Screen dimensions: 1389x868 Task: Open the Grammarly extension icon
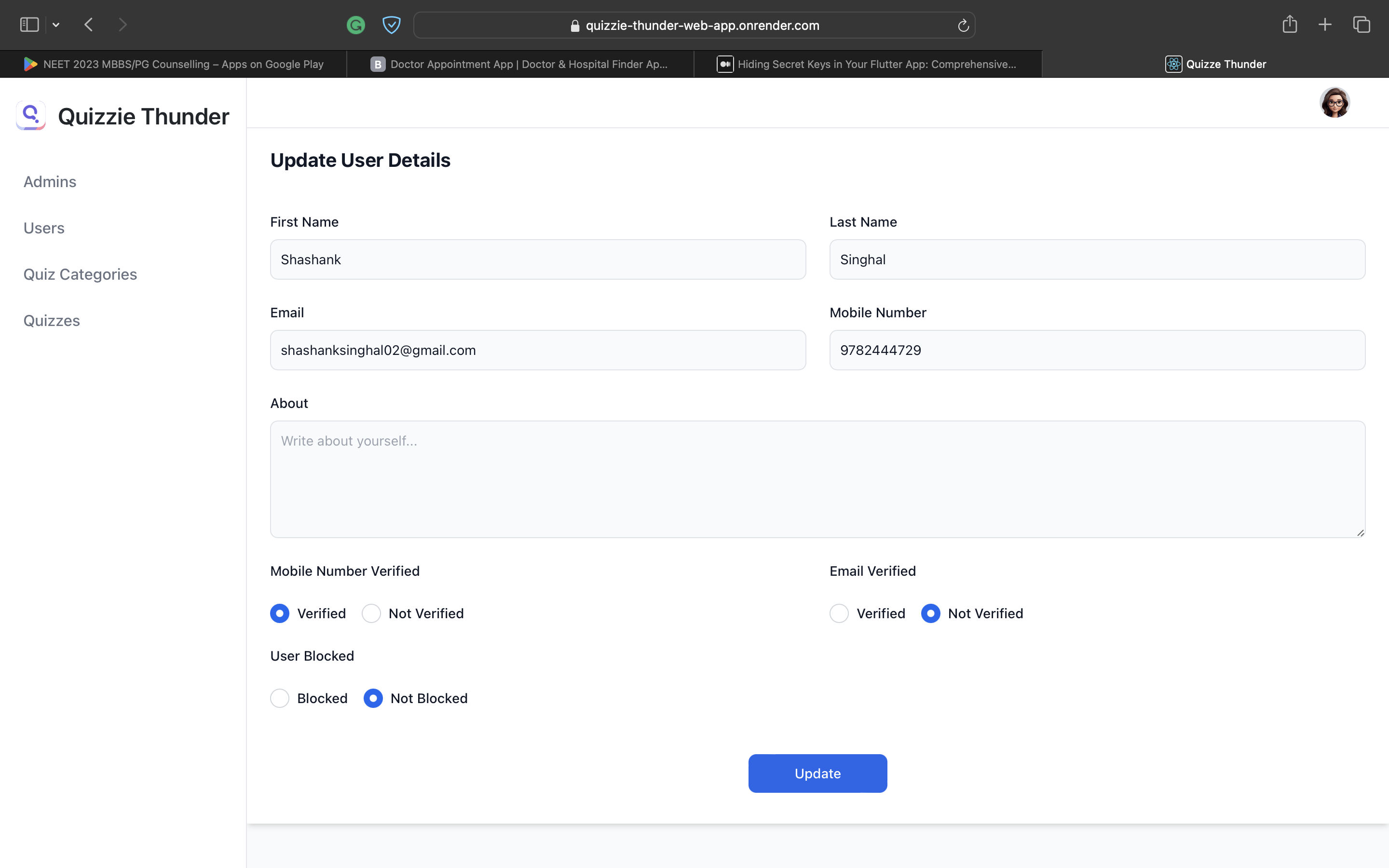(355, 25)
